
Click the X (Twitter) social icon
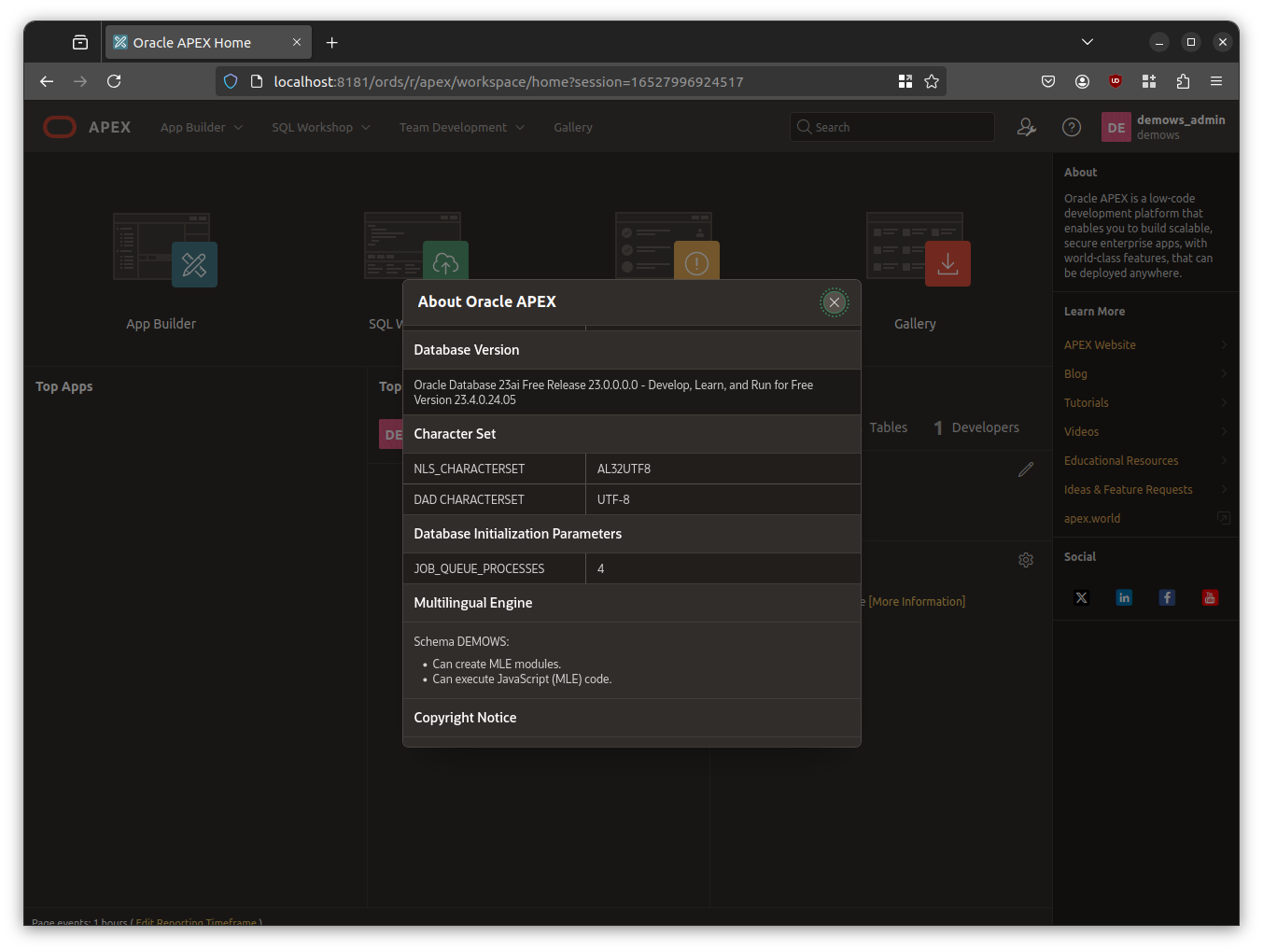(x=1081, y=598)
